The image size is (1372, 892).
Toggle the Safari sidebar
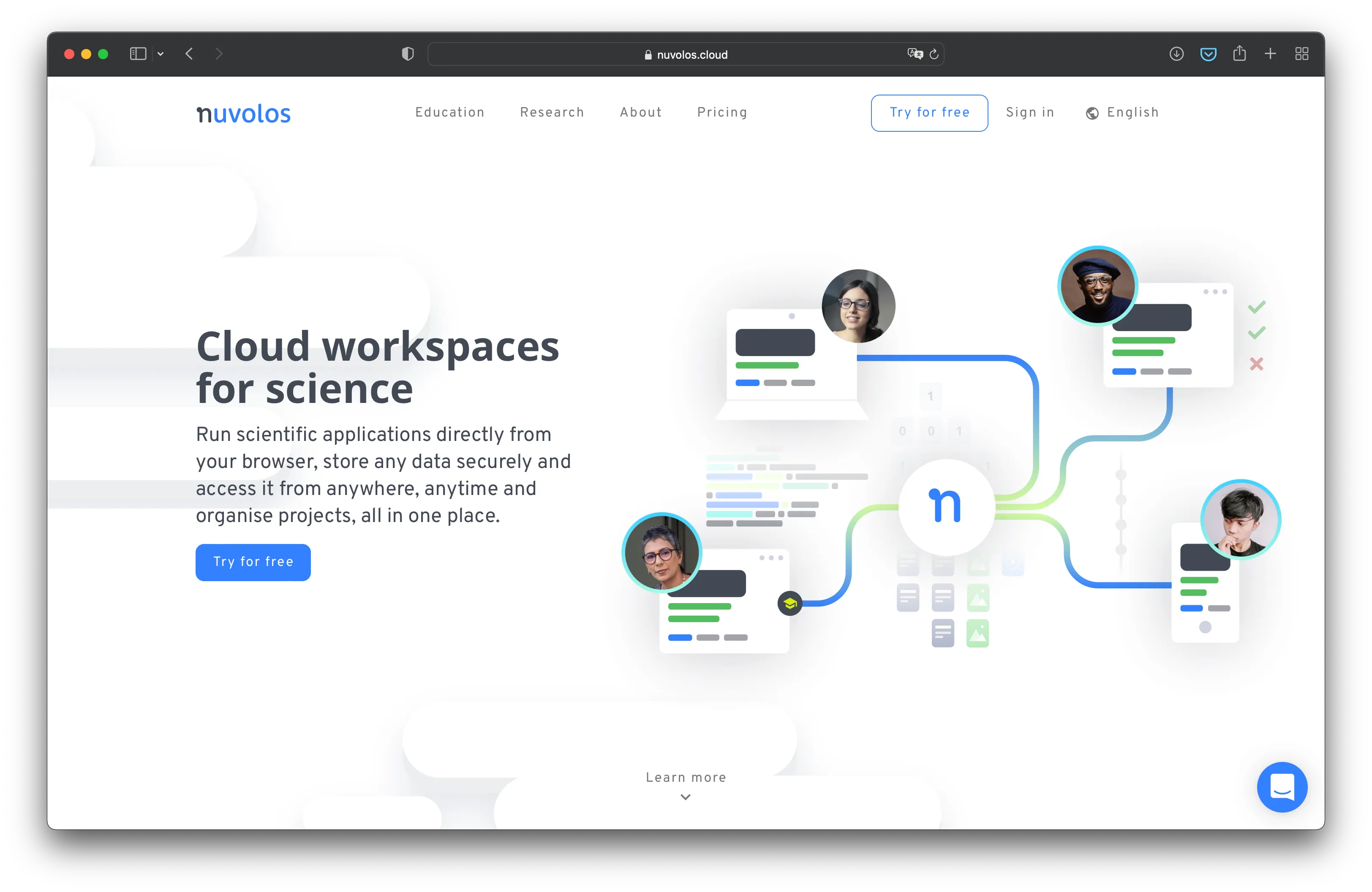coord(138,54)
